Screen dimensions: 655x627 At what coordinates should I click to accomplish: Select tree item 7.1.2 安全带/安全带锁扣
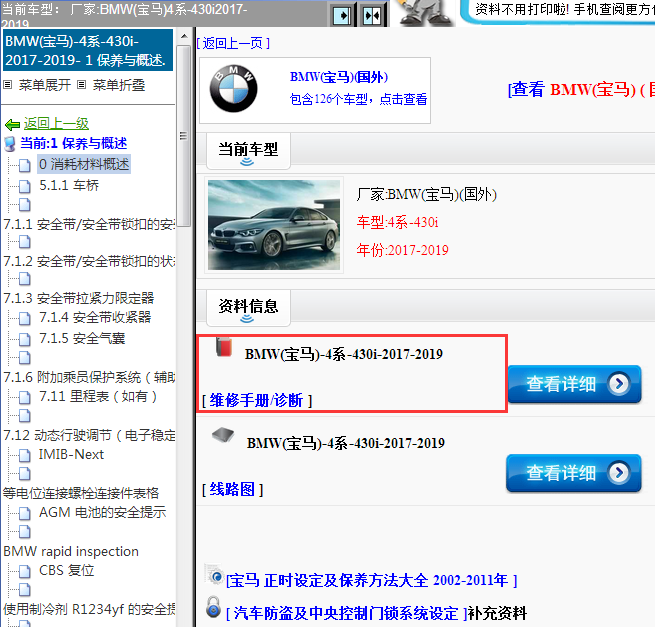pyautogui.click(x=89, y=261)
